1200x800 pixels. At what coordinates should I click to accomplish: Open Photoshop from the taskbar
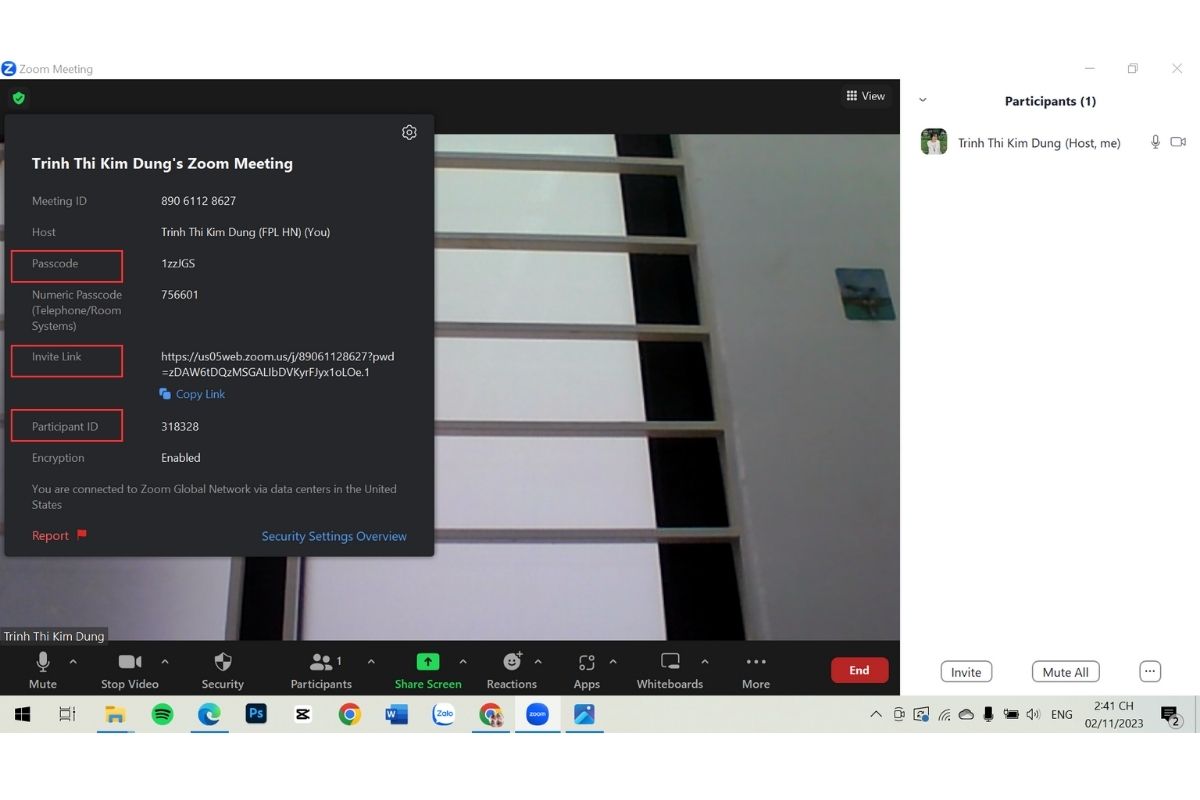[256, 714]
